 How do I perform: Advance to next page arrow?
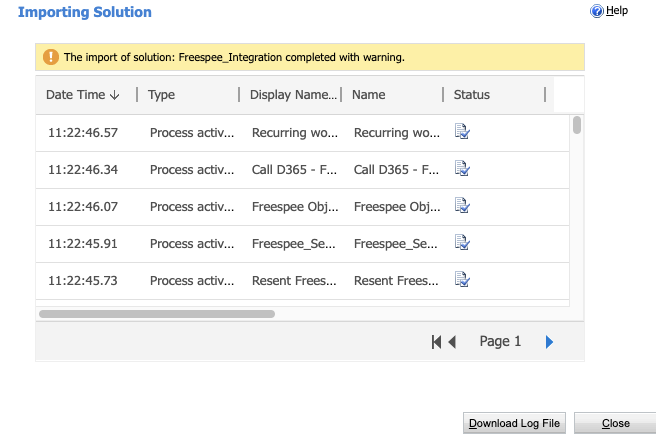click(x=549, y=342)
